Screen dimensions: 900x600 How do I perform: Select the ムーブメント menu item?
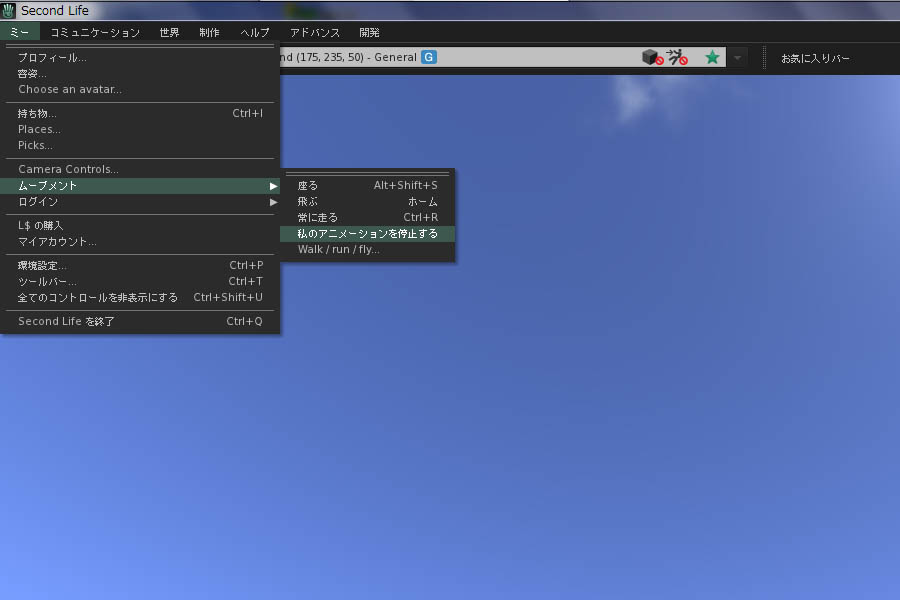(x=140, y=186)
